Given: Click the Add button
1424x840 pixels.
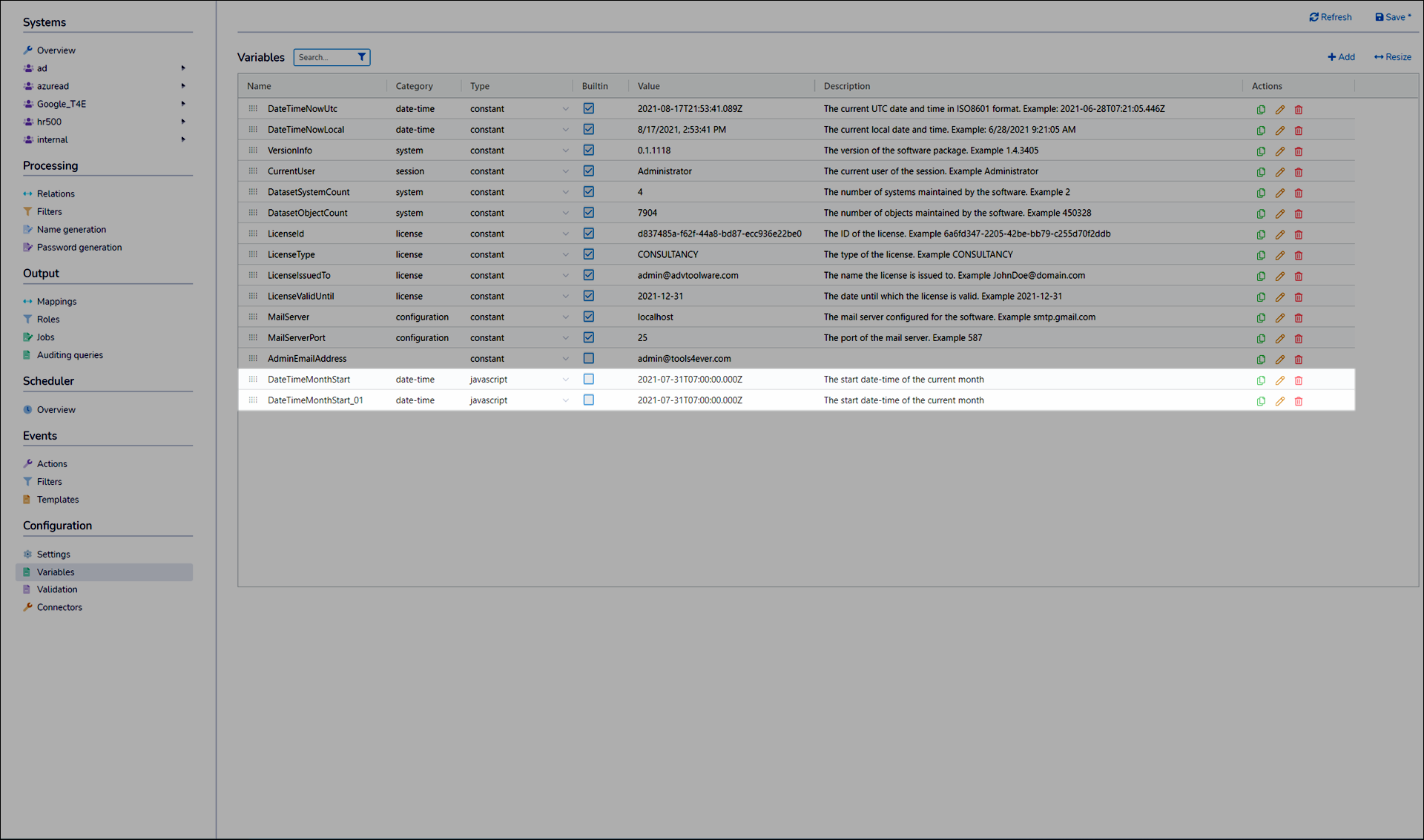Looking at the screenshot, I should [x=1341, y=57].
